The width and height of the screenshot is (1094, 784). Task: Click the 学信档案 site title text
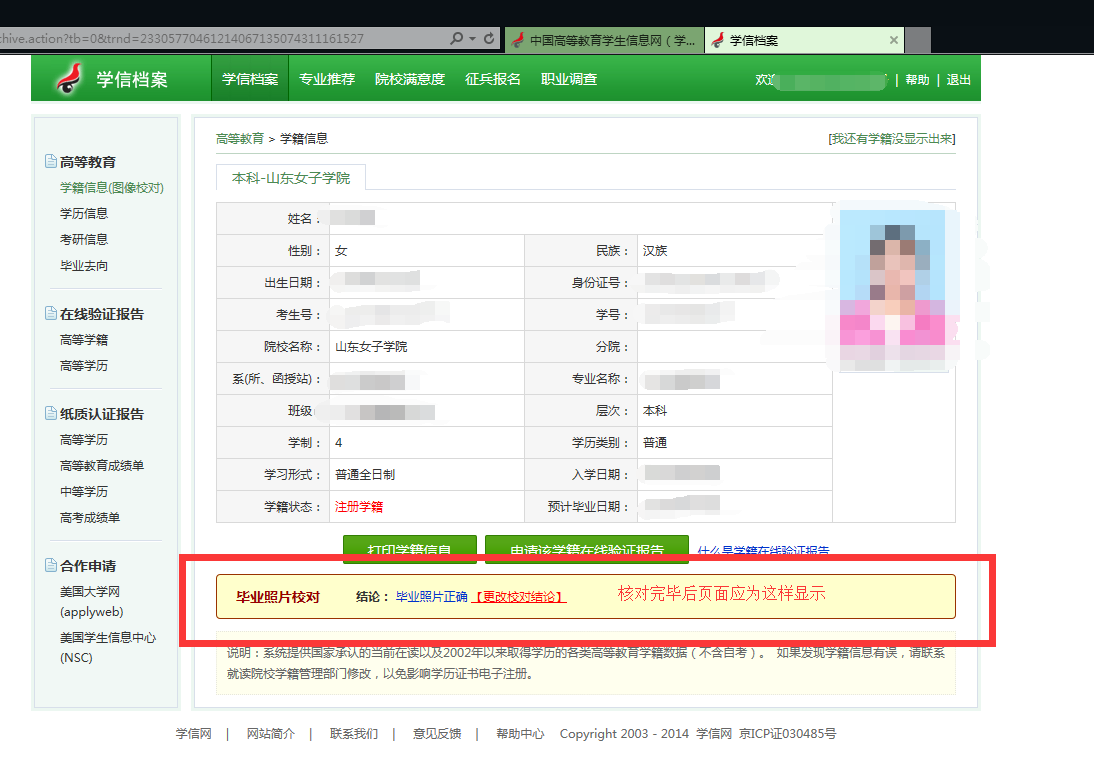[x=132, y=80]
